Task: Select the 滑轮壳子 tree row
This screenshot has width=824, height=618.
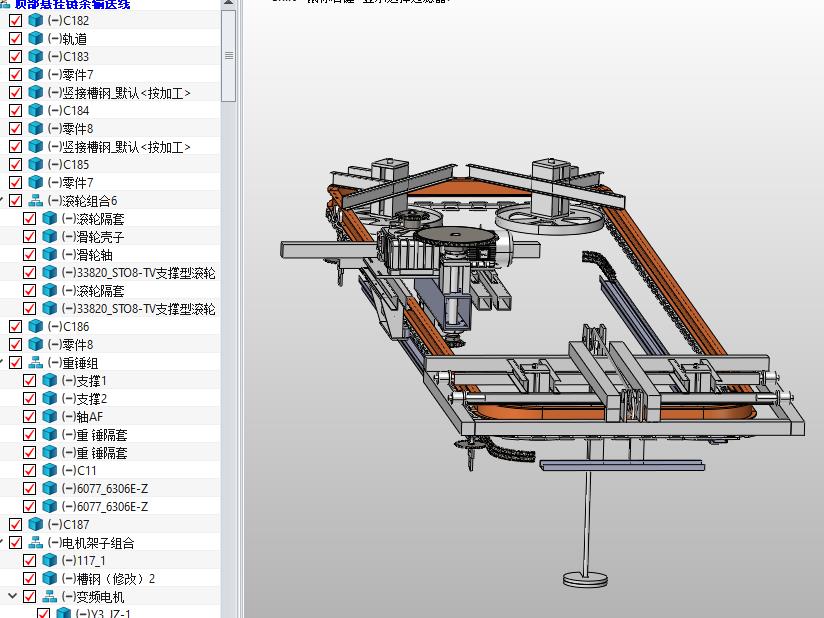Action: [x=110, y=236]
